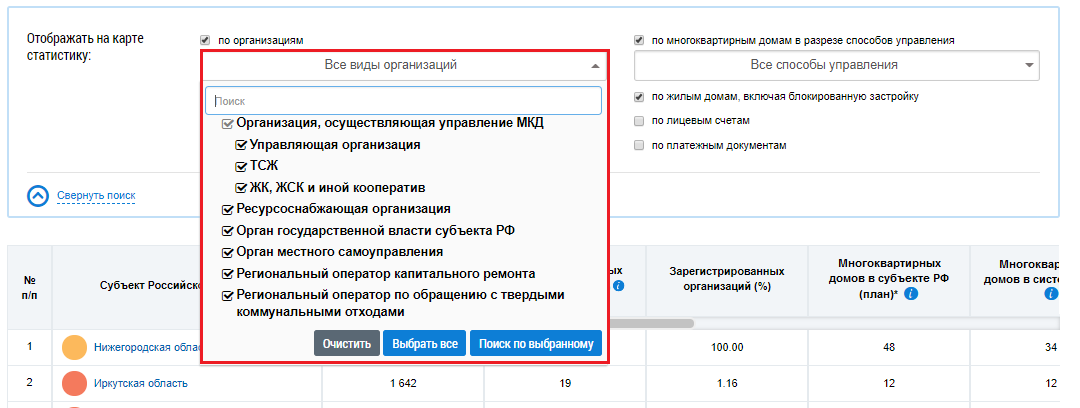Viewport: 1080px width, 408px height.
Task: Click the red circle for Иркутская область
Action: click(x=74, y=383)
